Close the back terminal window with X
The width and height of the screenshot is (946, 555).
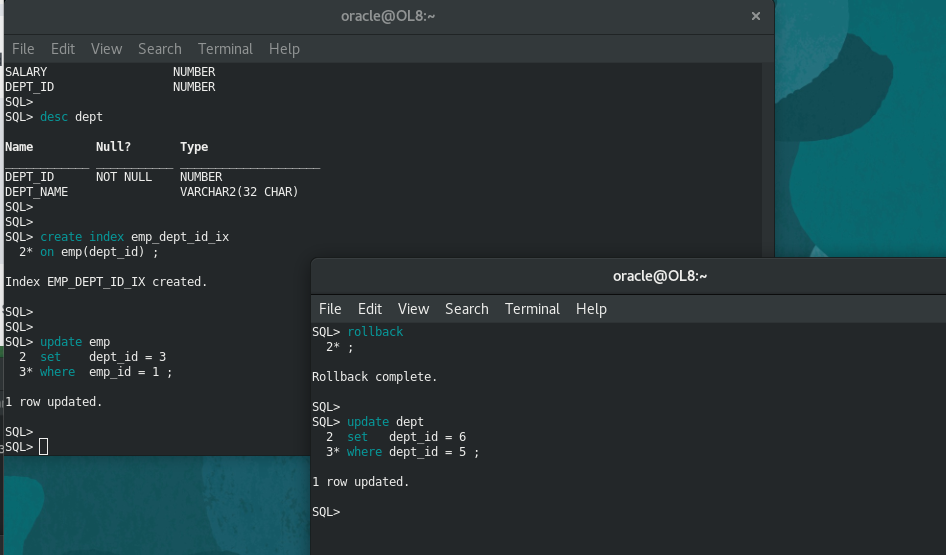coord(755,16)
